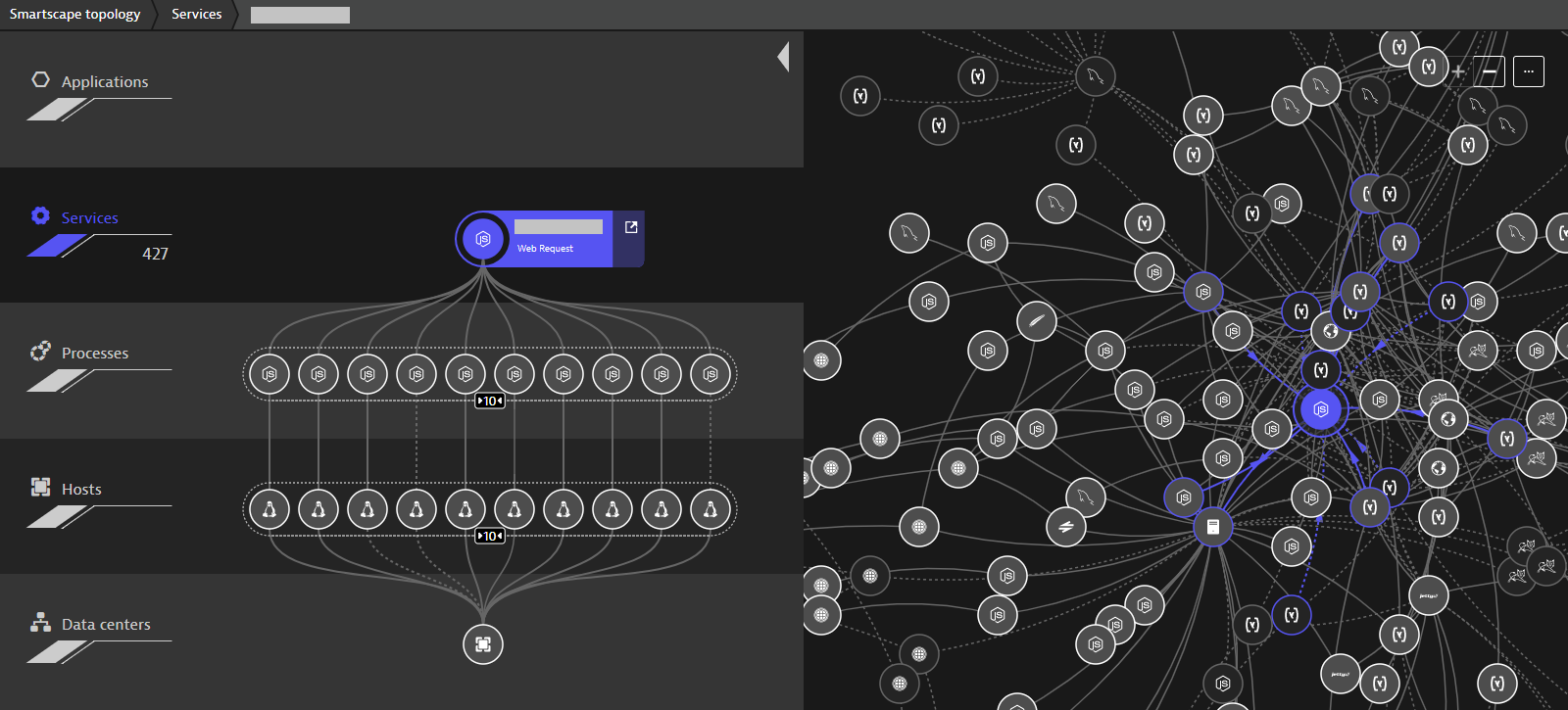
Task: Select the last Linux host node
Action: [710, 509]
